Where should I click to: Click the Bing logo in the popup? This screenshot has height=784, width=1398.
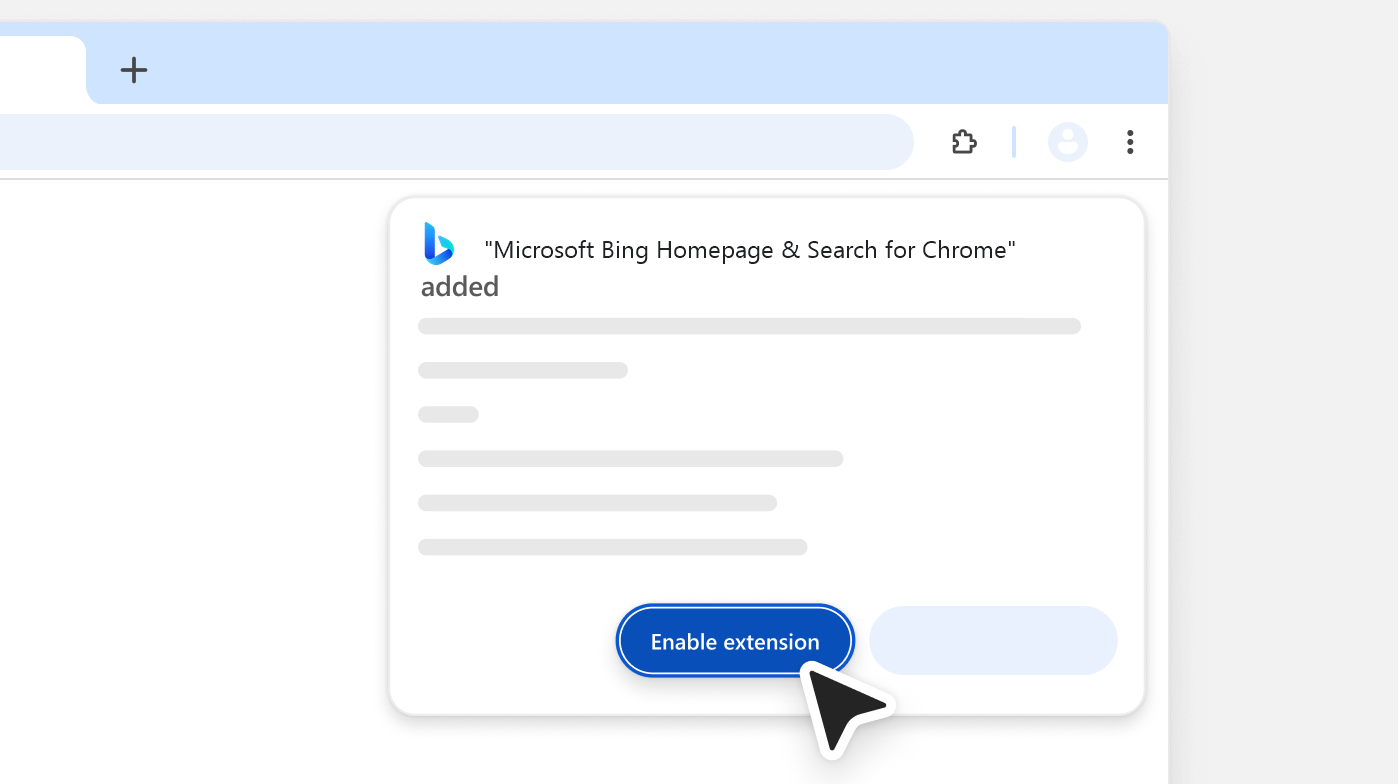(x=439, y=244)
